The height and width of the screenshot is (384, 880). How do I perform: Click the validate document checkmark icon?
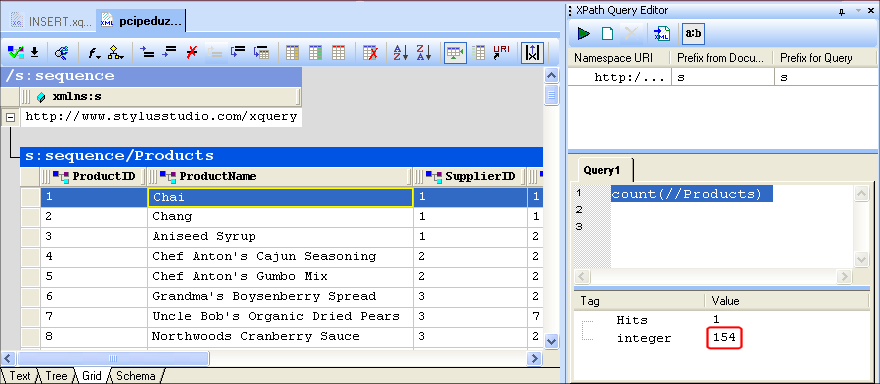click(16, 53)
